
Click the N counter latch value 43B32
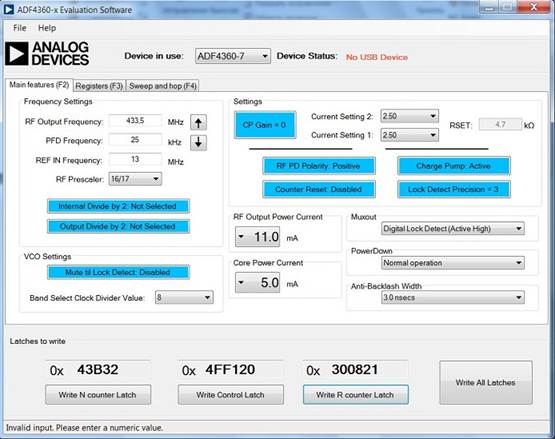pos(98,370)
